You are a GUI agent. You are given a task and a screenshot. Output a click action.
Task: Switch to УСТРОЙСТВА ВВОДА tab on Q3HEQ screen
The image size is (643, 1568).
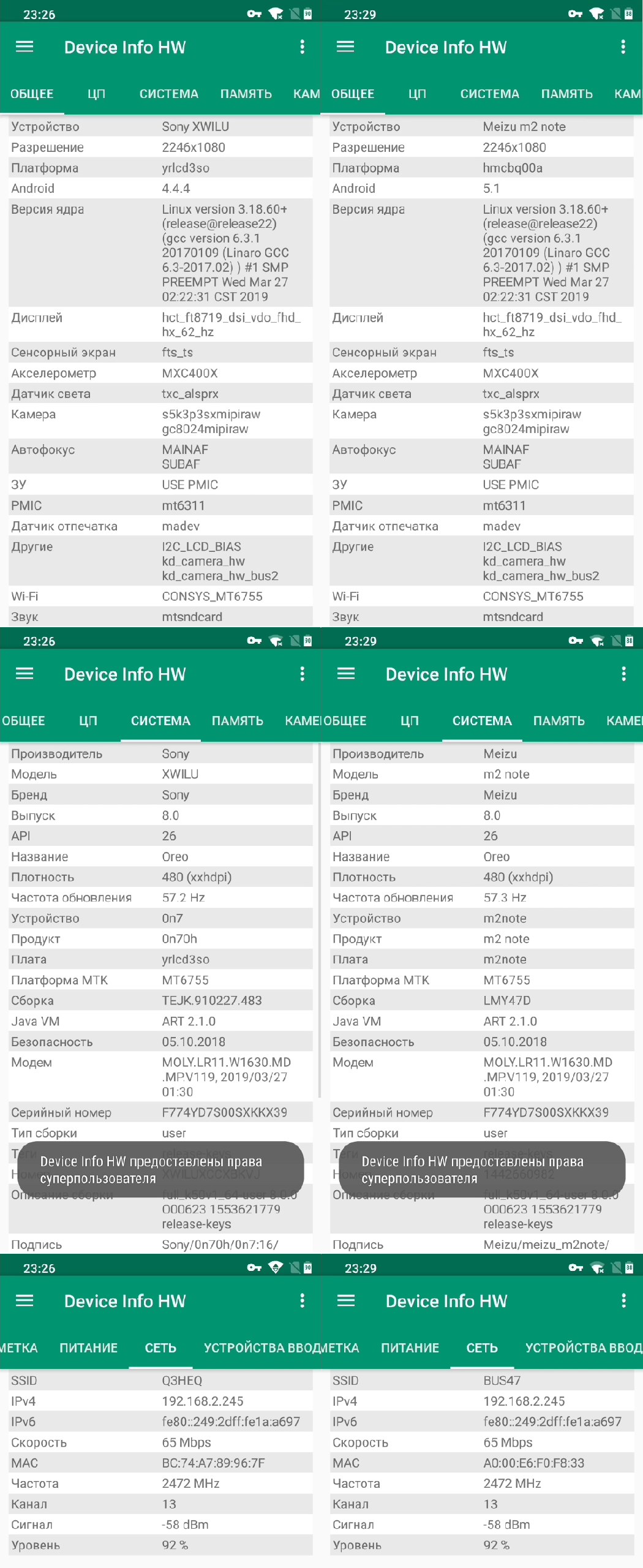click(262, 1347)
